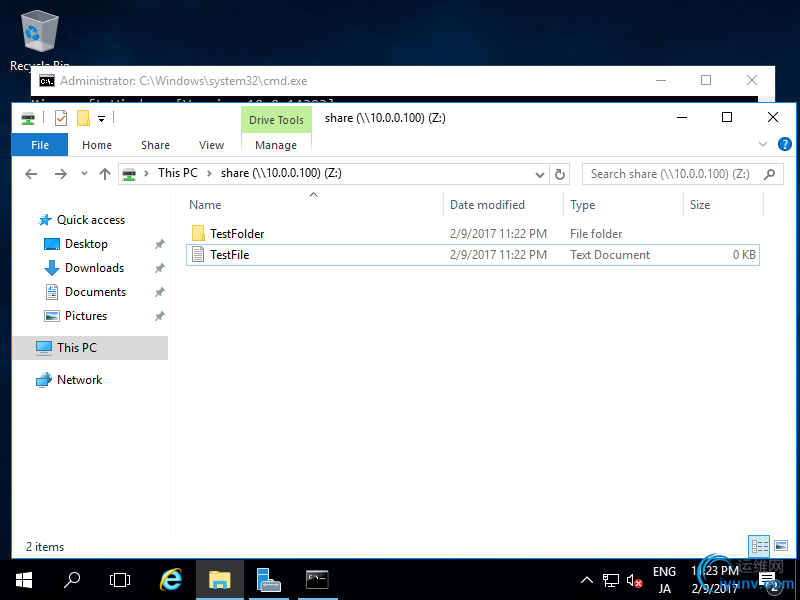800x600 pixels.
Task: Sort by the Type column header
Action: point(583,205)
